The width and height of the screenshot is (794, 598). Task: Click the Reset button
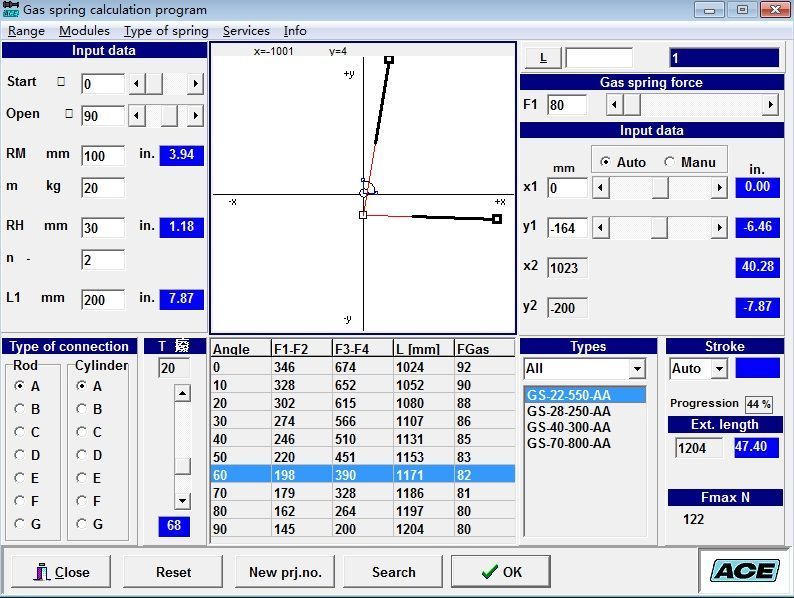click(173, 572)
